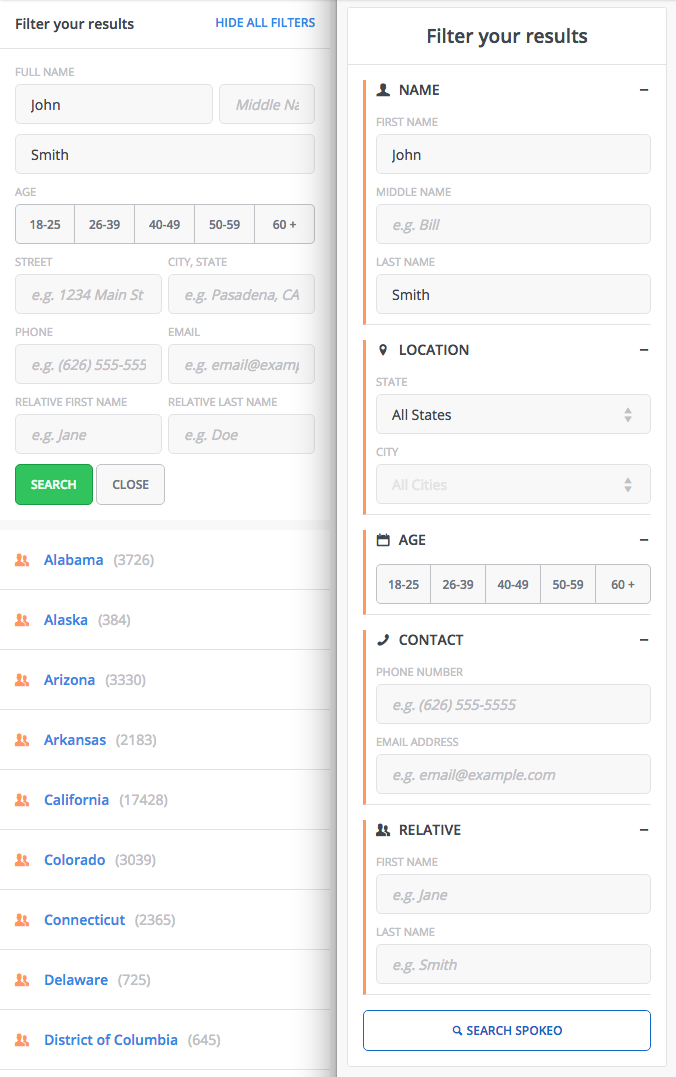Click the two-person icon in RELATIVE header
Viewport: 676px width, 1077px height.
pos(383,830)
